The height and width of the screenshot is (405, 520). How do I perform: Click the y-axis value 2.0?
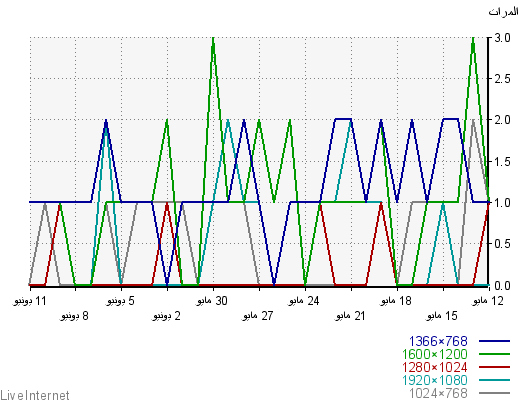502,120
